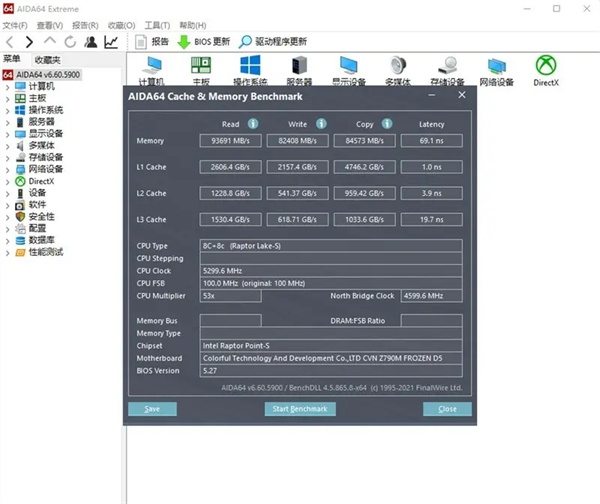Click the Save button
The height and width of the screenshot is (504, 600).
152,409
